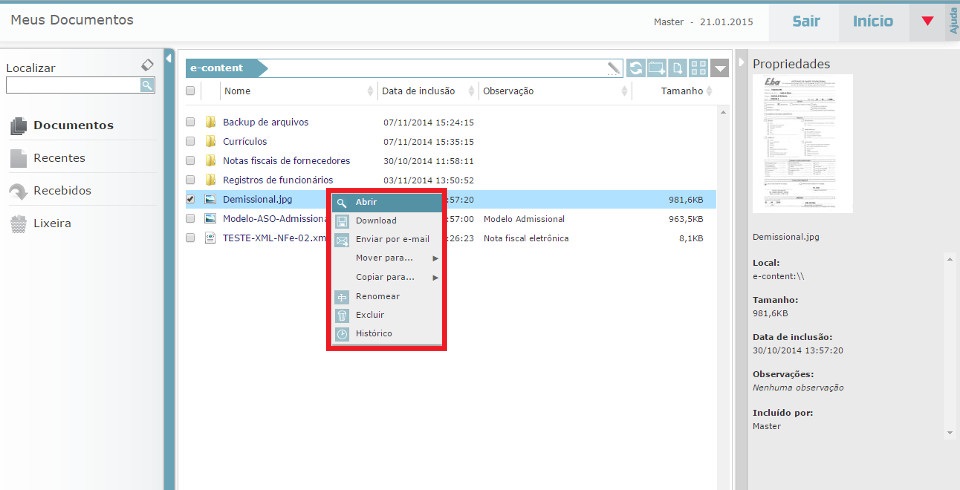Open Lixeira trash in sidebar

(x=51, y=223)
